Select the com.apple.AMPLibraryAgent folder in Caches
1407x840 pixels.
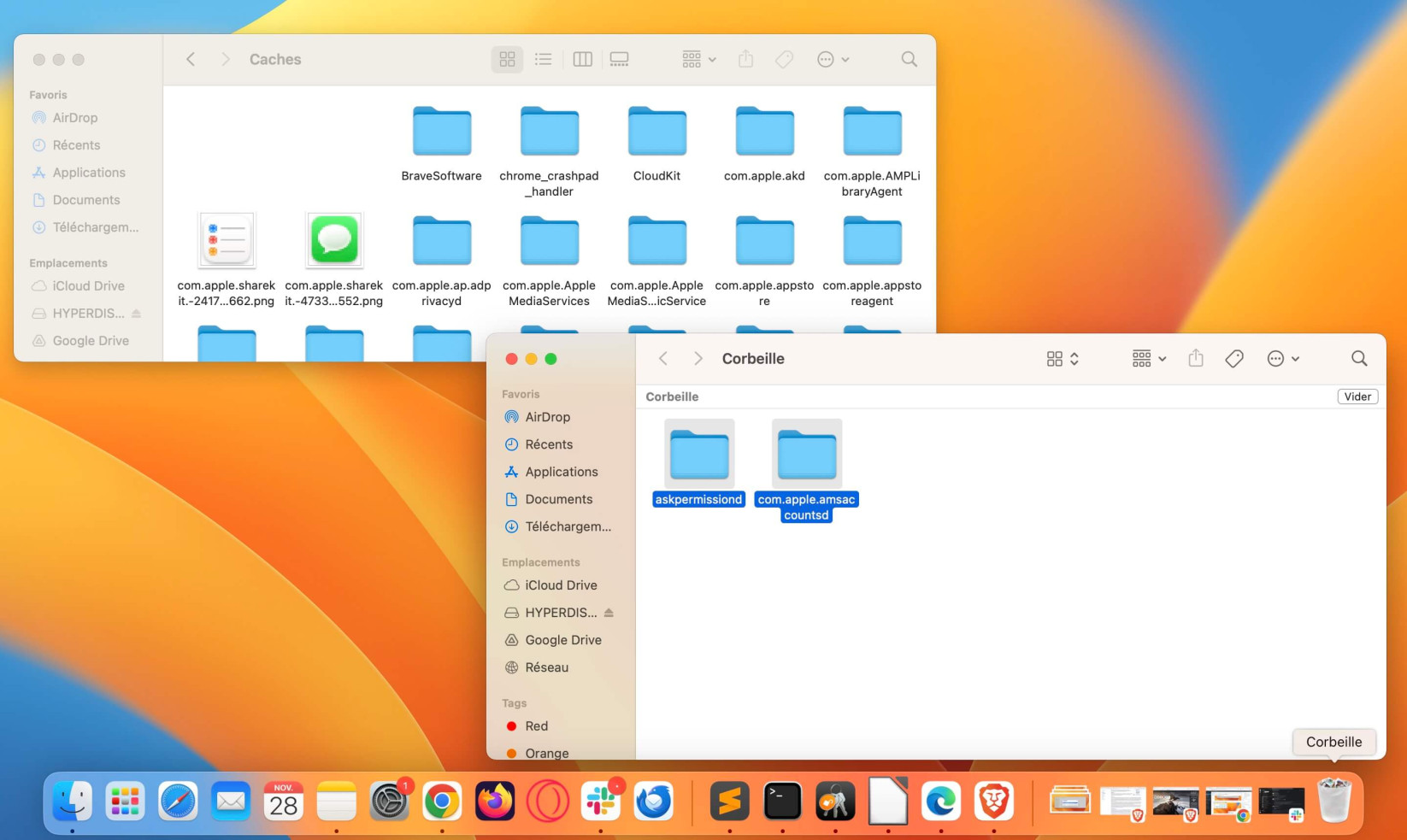[873, 131]
